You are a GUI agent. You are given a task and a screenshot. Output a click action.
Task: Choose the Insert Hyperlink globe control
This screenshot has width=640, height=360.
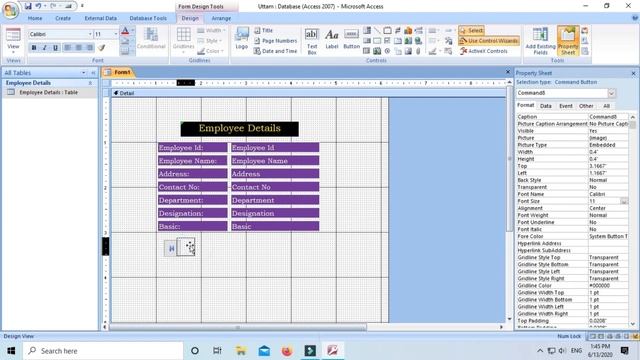coord(418,40)
